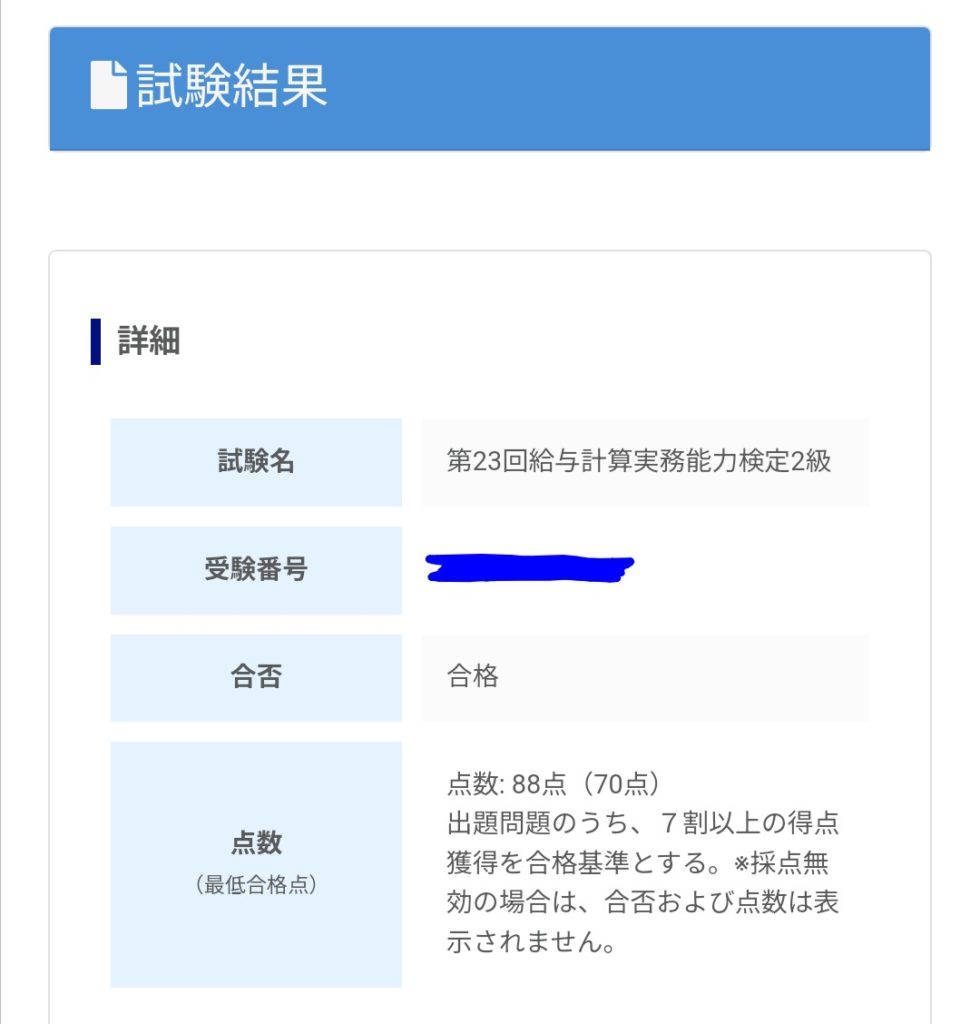Select the 合格 result value
Viewport: 980px width, 1024px height.
(x=472, y=677)
